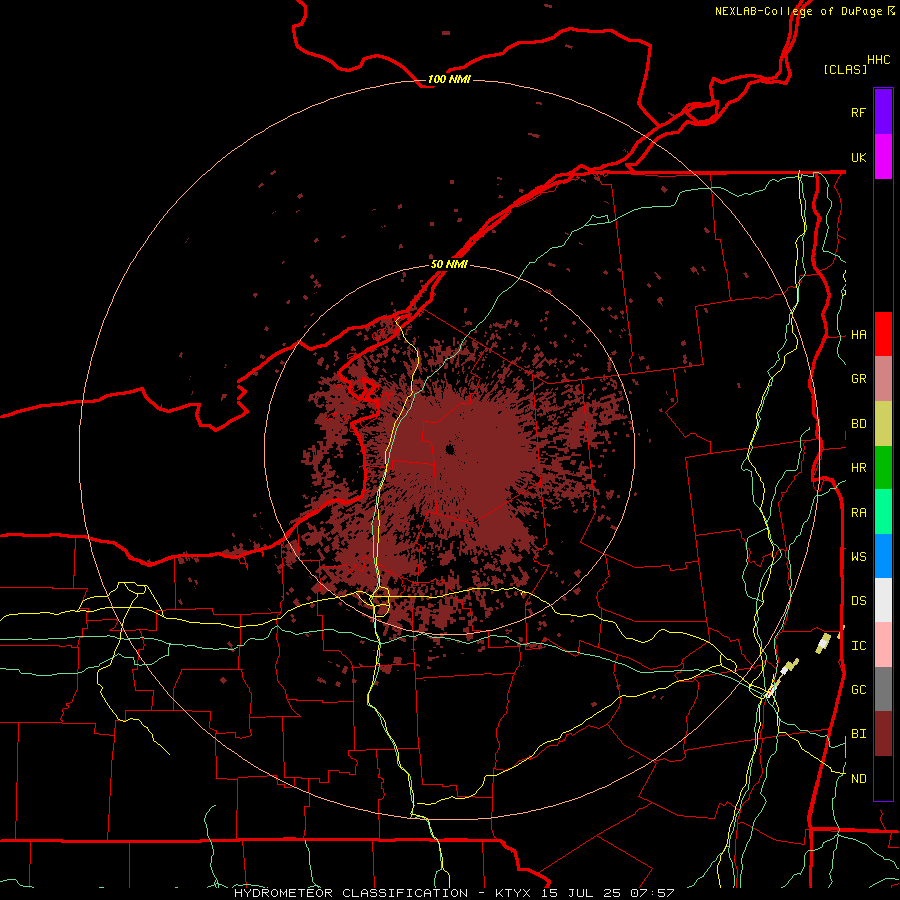
Task: Click the BI dark-red legend swatch
Action: coord(883,734)
